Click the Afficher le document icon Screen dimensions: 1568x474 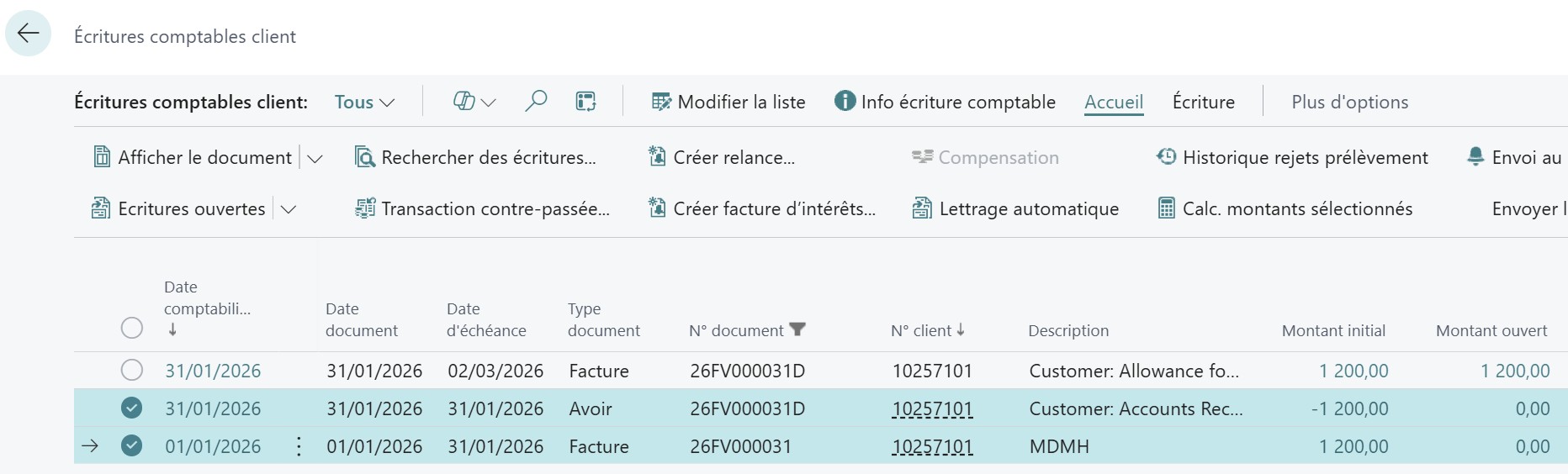pos(102,157)
